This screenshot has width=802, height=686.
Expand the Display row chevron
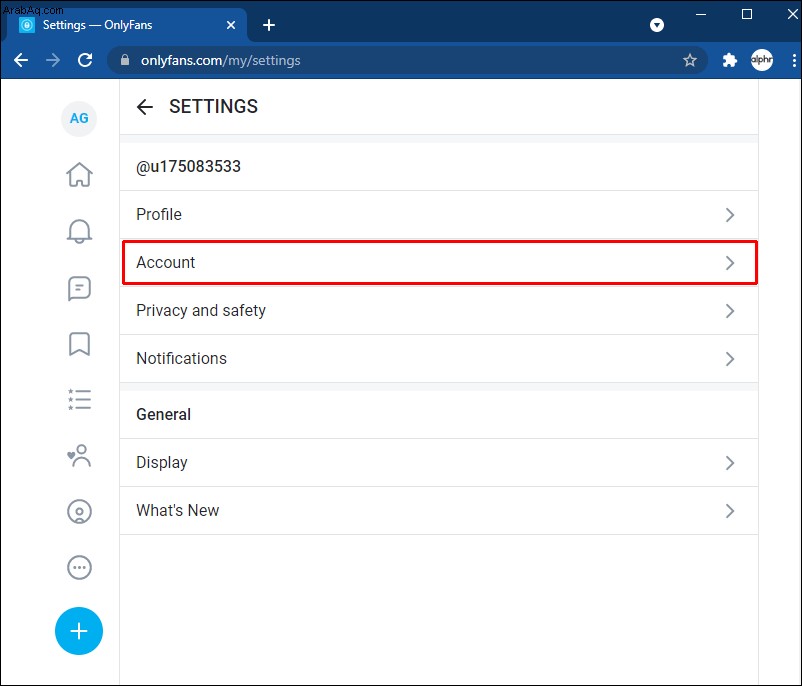pos(730,463)
